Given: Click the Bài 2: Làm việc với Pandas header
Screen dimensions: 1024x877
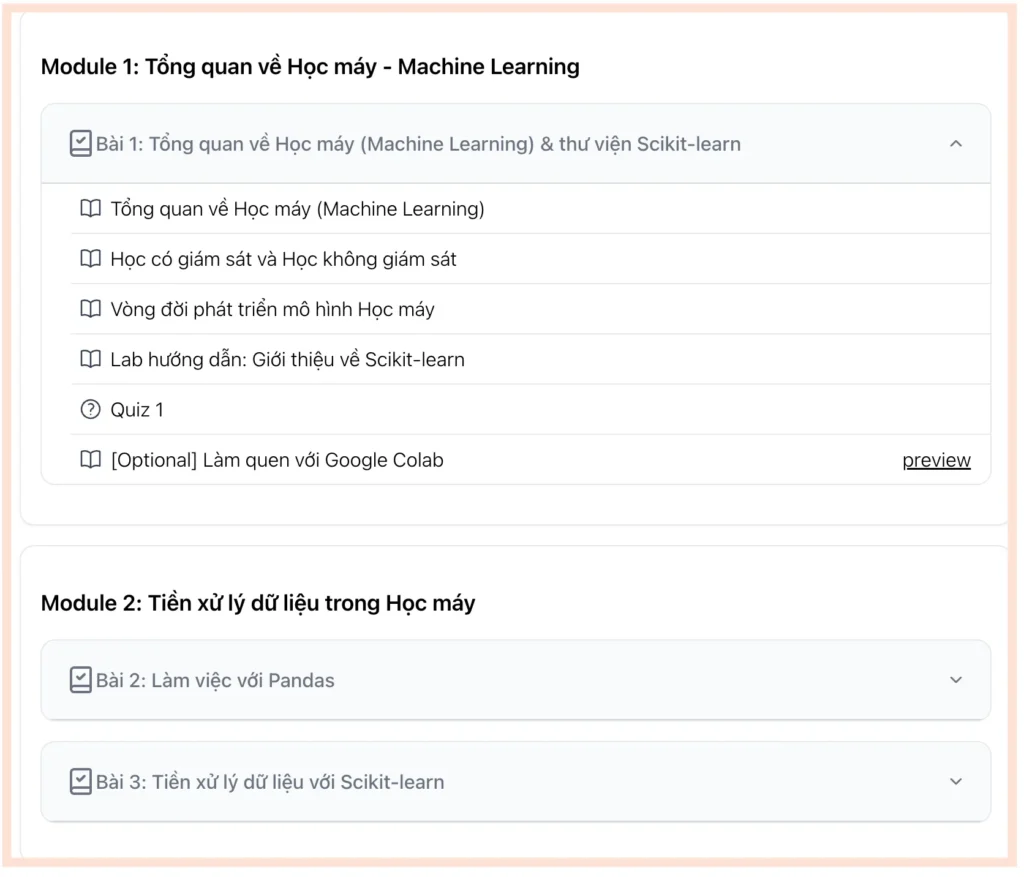Looking at the screenshot, I should tap(215, 681).
